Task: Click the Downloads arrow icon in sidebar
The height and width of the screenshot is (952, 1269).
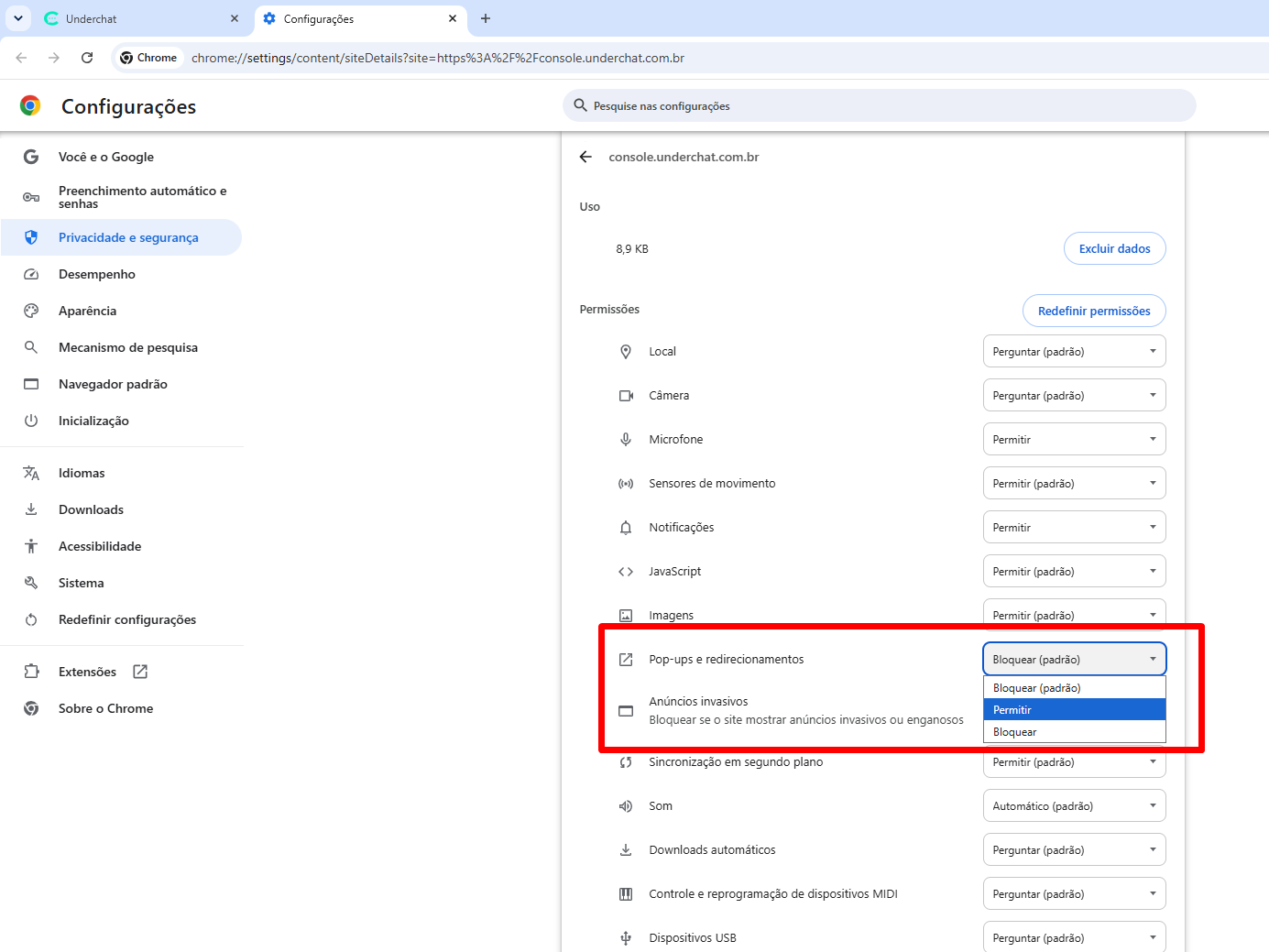Action: (x=31, y=509)
